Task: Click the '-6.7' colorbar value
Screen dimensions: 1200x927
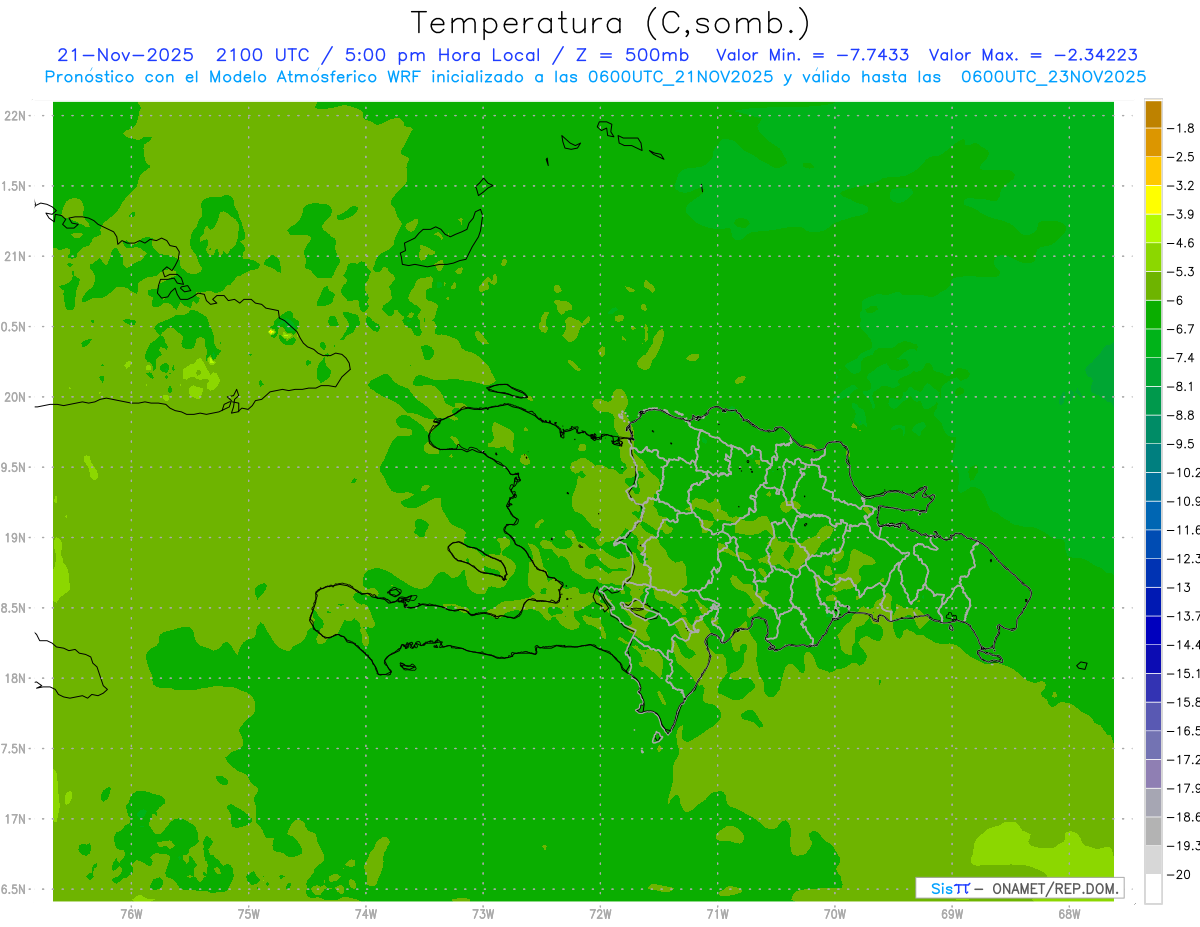Action: tap(1182, 328)
